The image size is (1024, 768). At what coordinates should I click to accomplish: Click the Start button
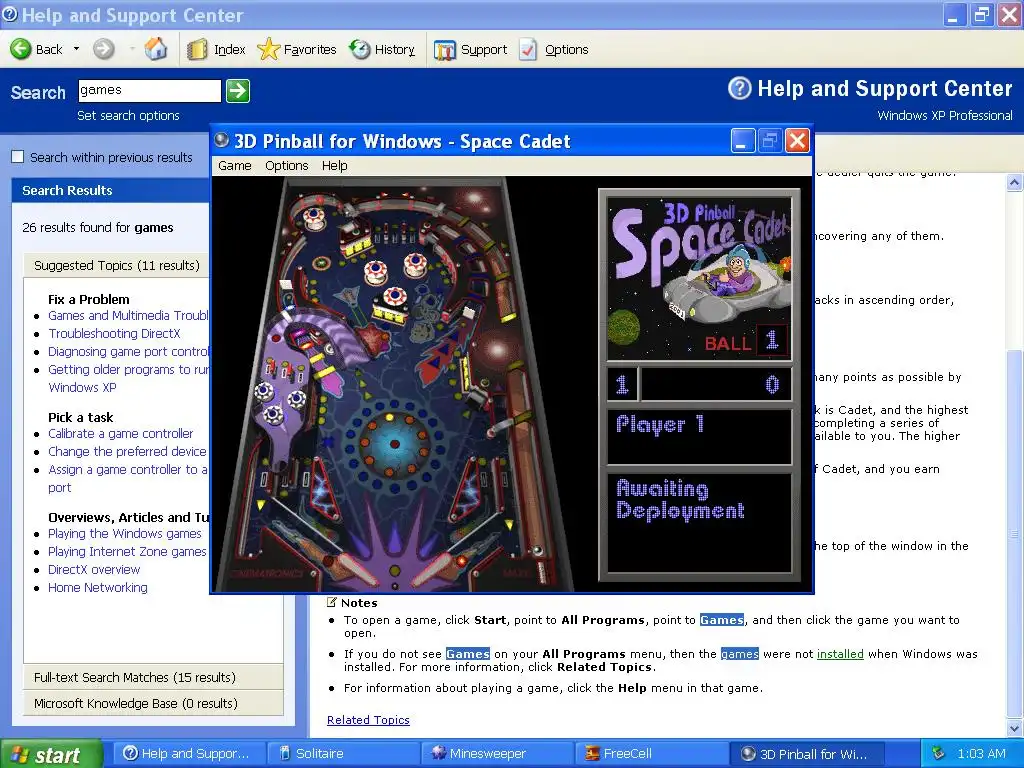51,754
